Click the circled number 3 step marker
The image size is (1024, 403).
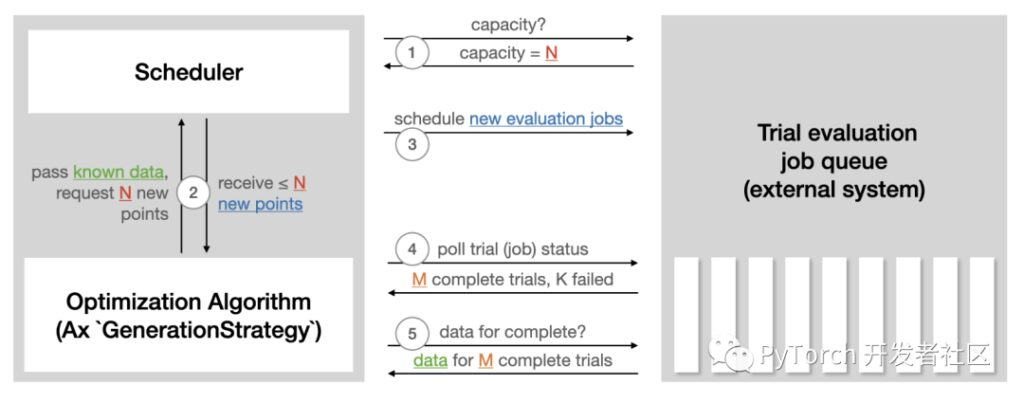(x=411, y=144)
